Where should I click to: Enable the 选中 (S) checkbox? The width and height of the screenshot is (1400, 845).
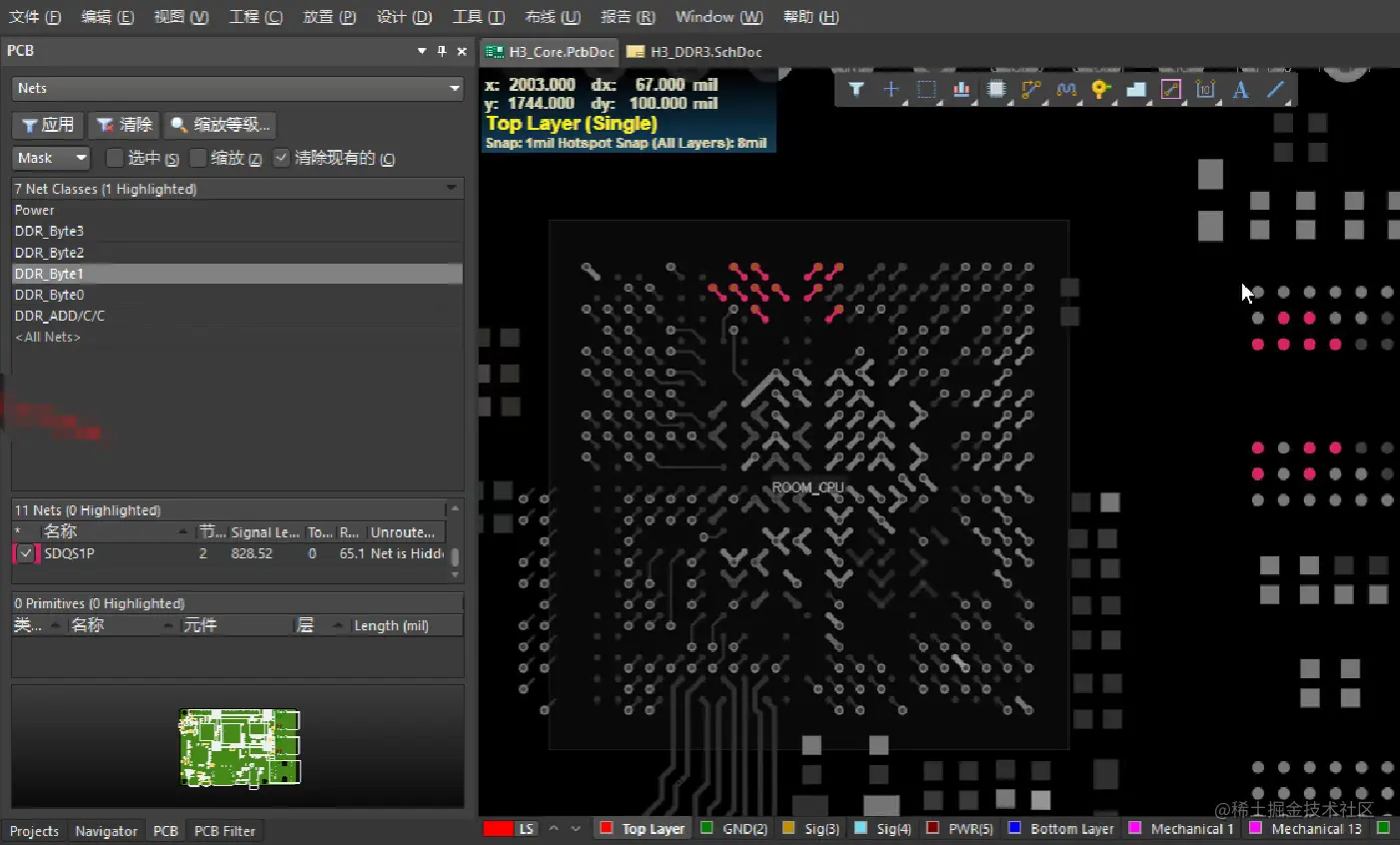tap(115, 158)
